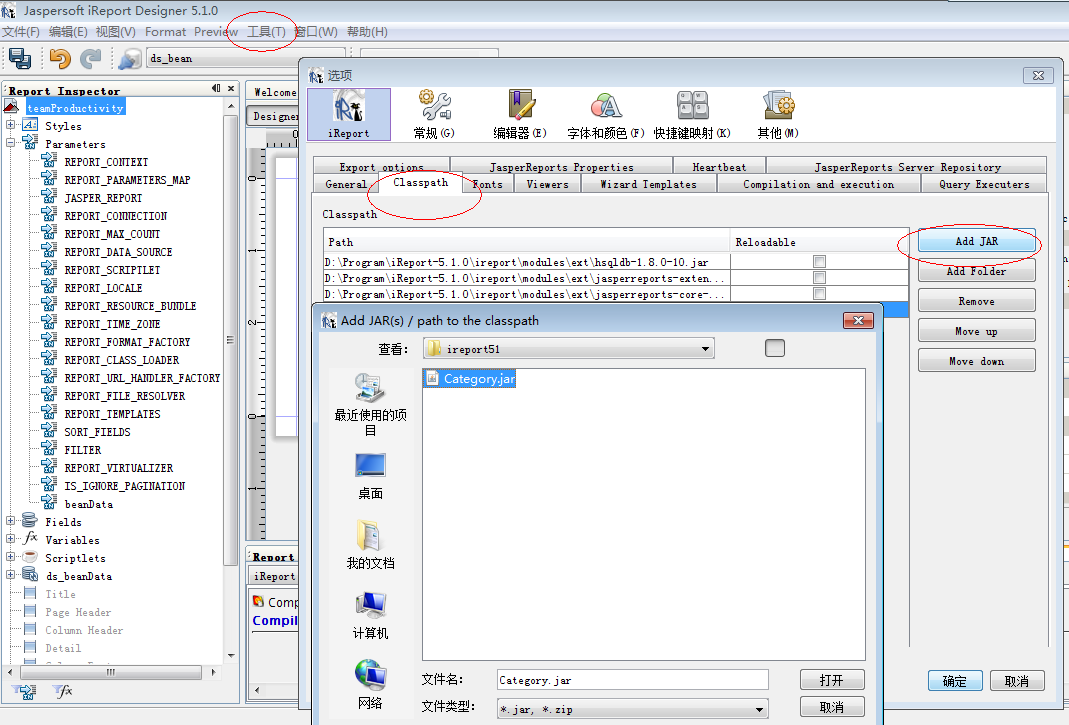Image resolution: width=1069 pixels, height=725 pixels.
Task: Close the Report Inspector panel
Action: pos(231,89)
